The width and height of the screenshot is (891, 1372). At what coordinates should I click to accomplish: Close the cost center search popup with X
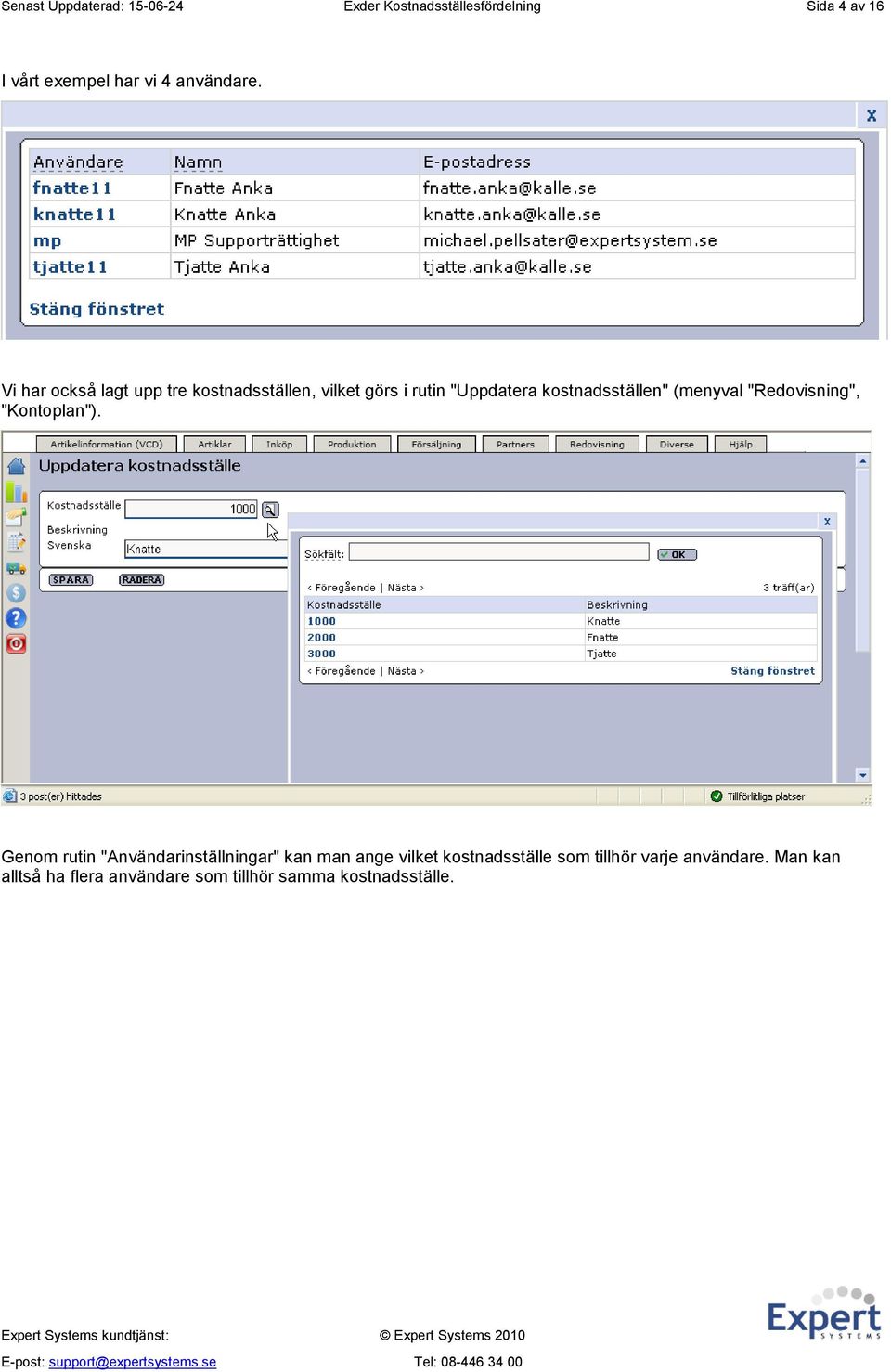click(827, 522)
